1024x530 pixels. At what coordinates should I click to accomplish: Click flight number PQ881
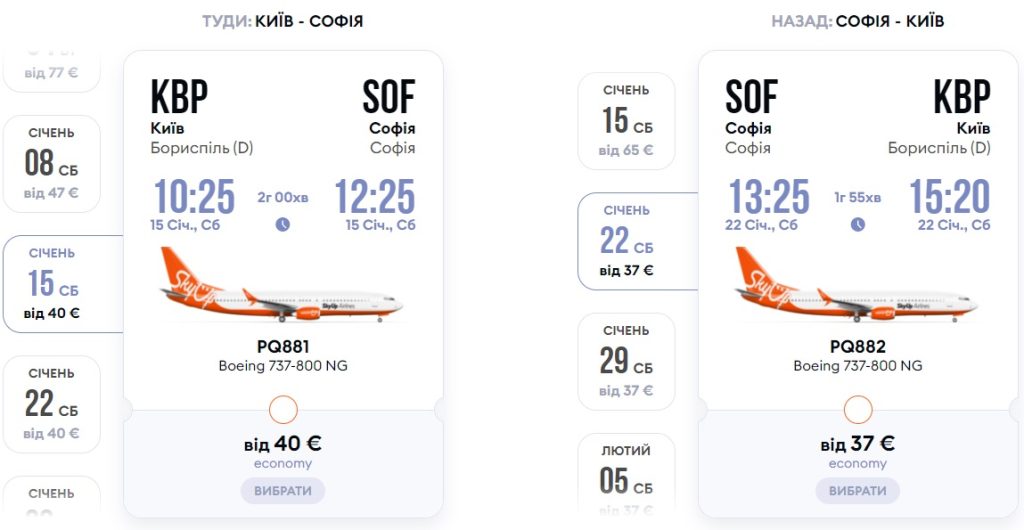[283, 347]
